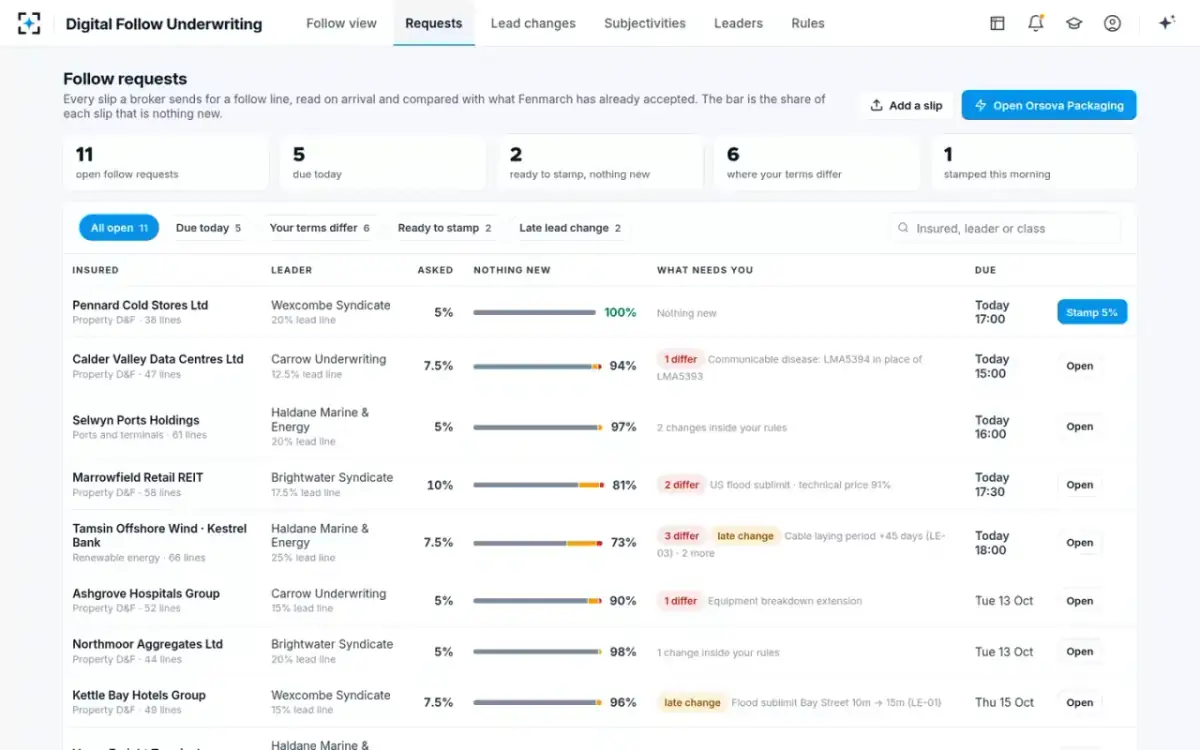Open the Leaders tab
1200x750 pixels.
tap(738, 23)
